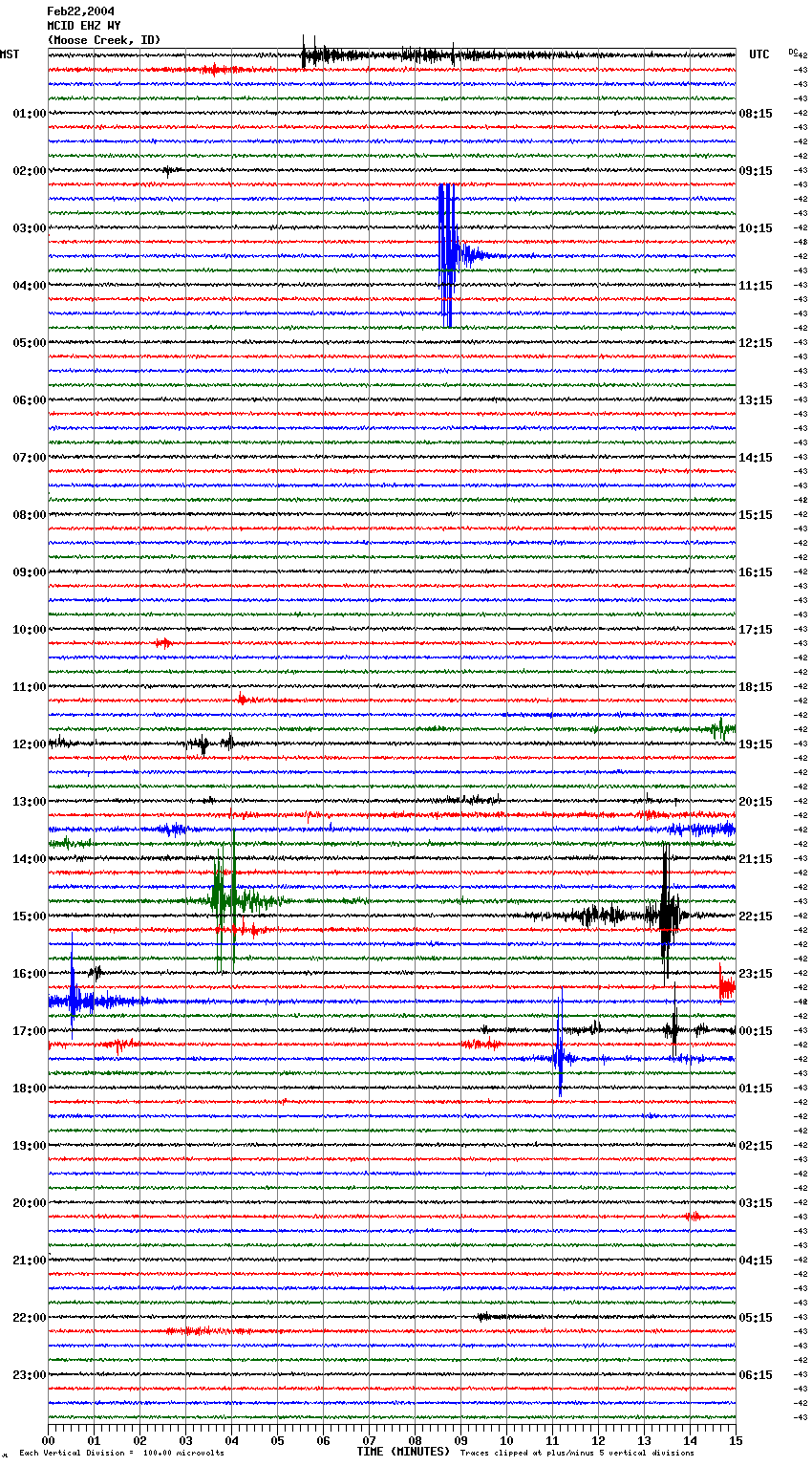This screenshot has width=812, height=1466.
Task: Click minute tick label 12 on bottom axis
Action: (x=598, y=1440)
